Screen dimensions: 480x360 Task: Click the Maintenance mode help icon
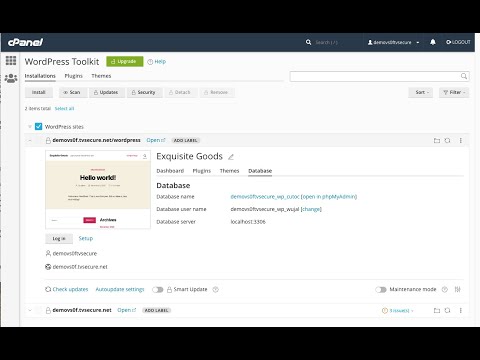[x=445, y=289]
